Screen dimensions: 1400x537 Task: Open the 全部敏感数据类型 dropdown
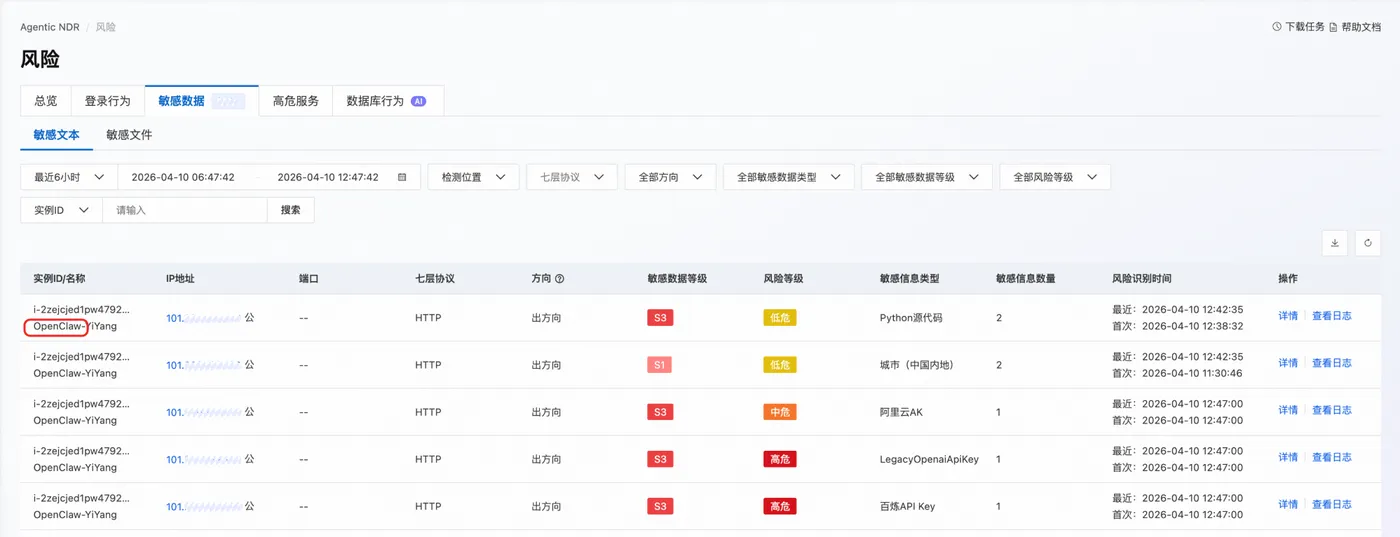tap(788, 177)
